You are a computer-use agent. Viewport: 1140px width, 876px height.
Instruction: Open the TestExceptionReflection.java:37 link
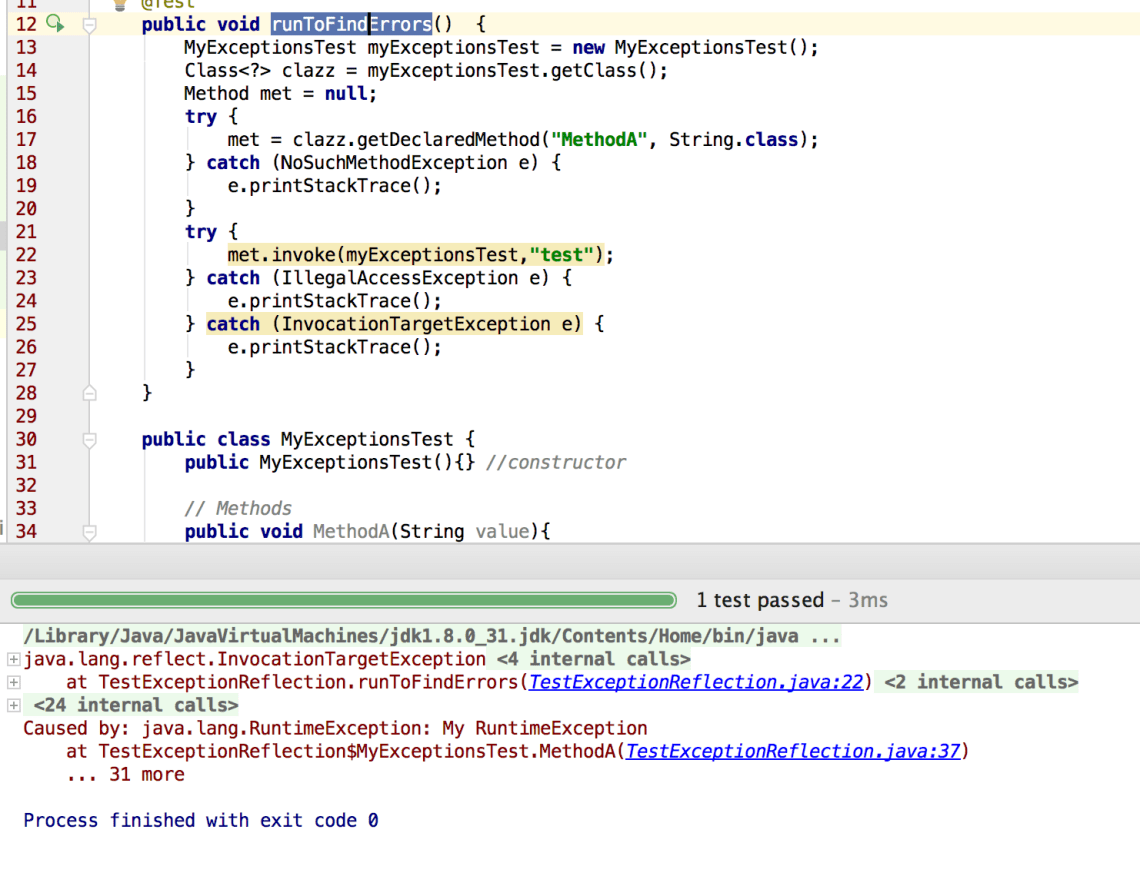[793, 751]
